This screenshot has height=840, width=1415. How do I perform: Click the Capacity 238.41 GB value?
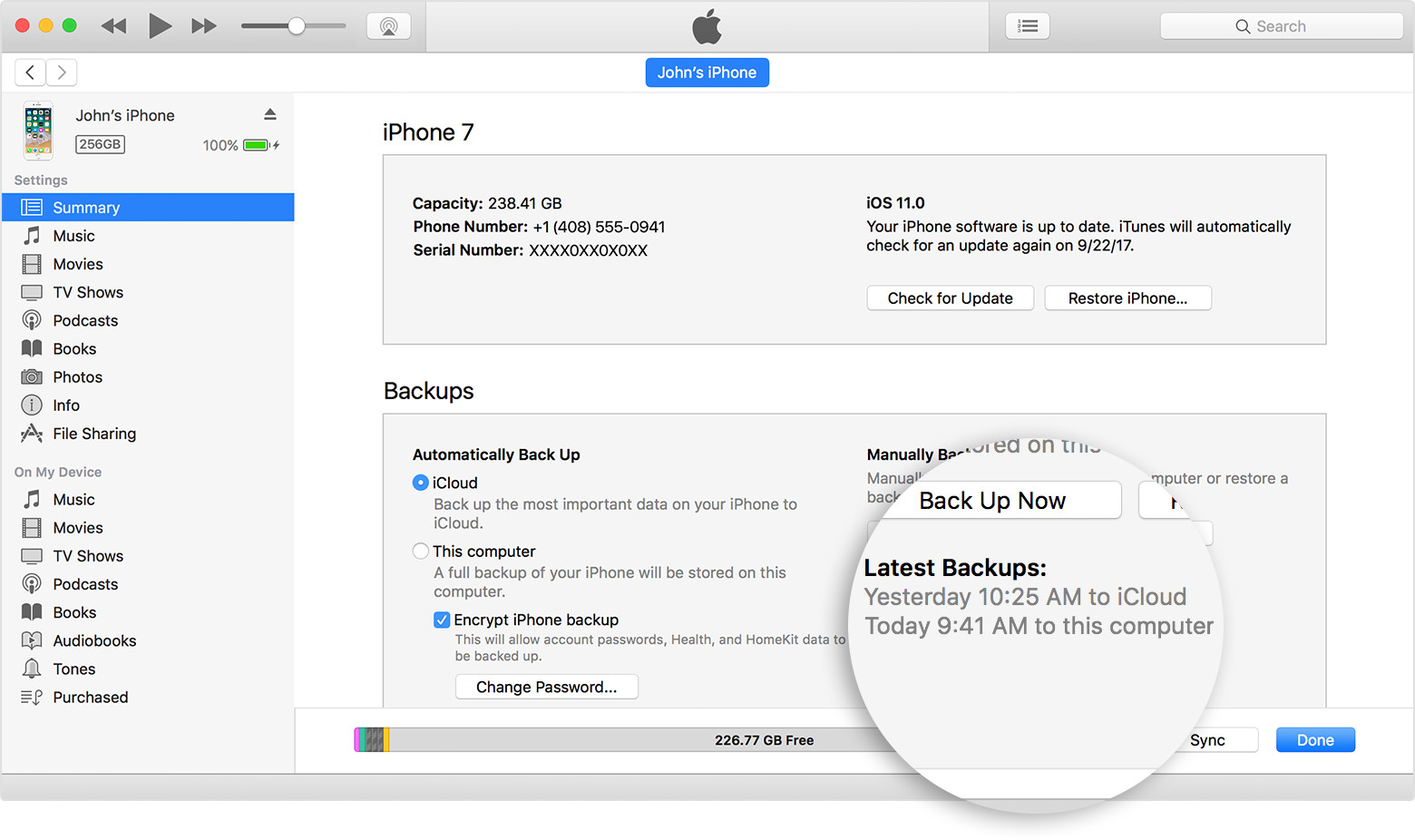click(x=525, y=203)
